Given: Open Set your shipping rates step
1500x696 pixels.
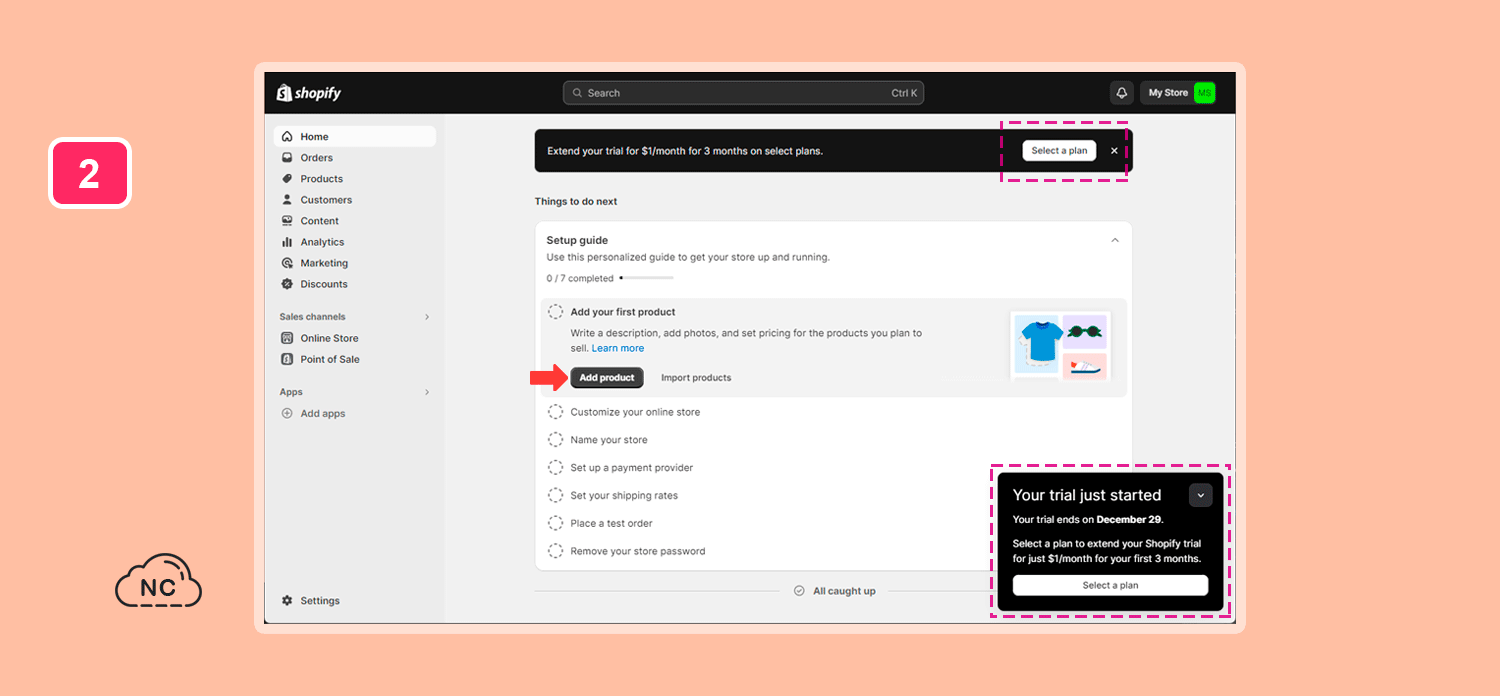Looking at the screenshot, I should pyautogui.click(x=624, y=496).
